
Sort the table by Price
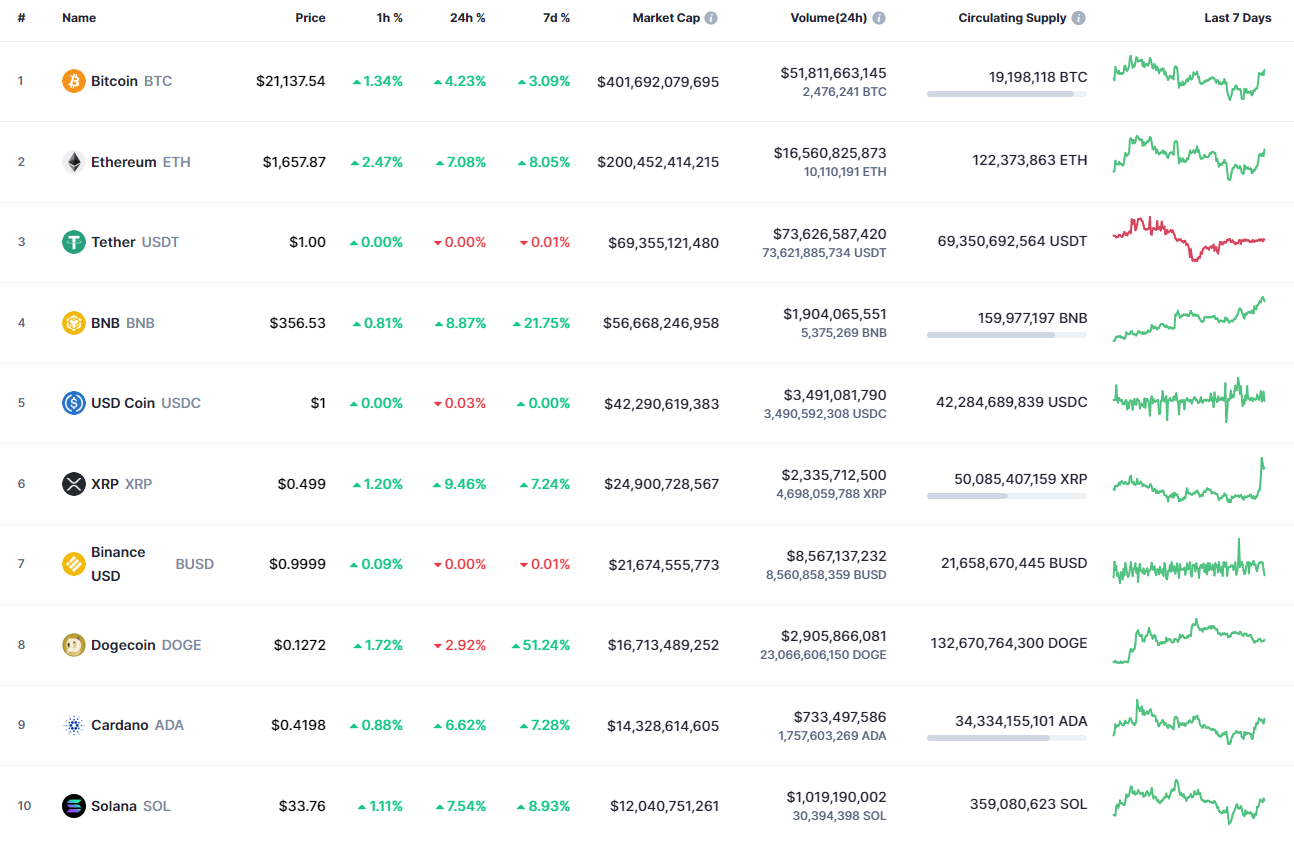click(x=310, y=17)
